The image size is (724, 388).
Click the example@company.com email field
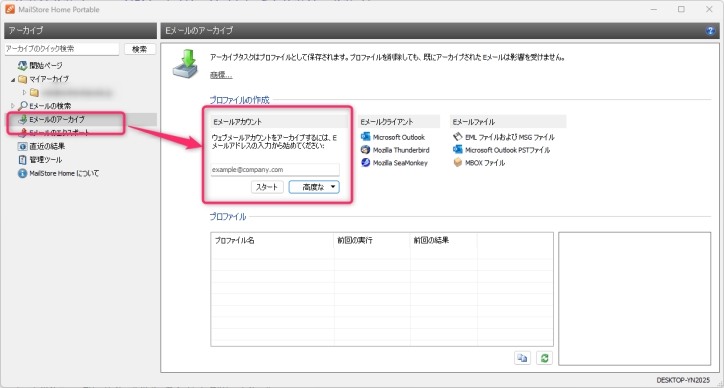[x=275, y=170]
